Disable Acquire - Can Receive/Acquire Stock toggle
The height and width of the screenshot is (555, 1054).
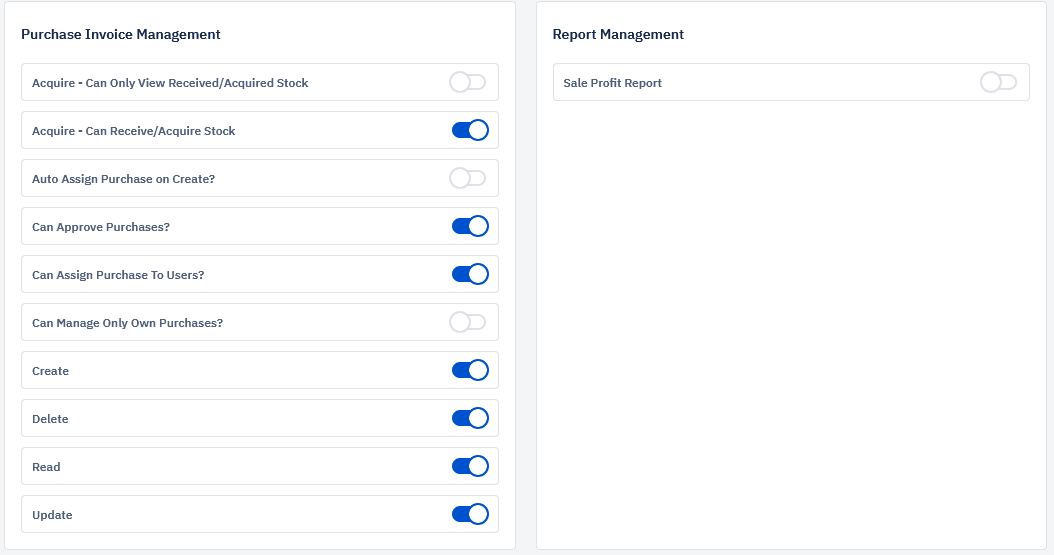(470, 130)
